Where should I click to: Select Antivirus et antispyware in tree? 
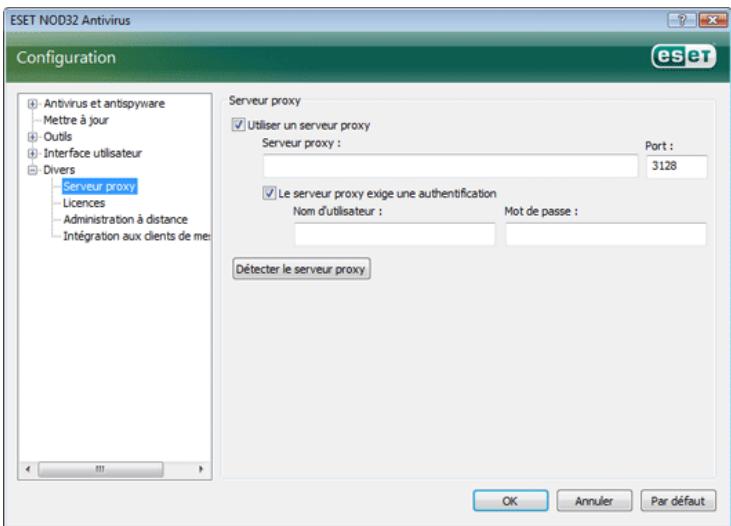point(104,104)
